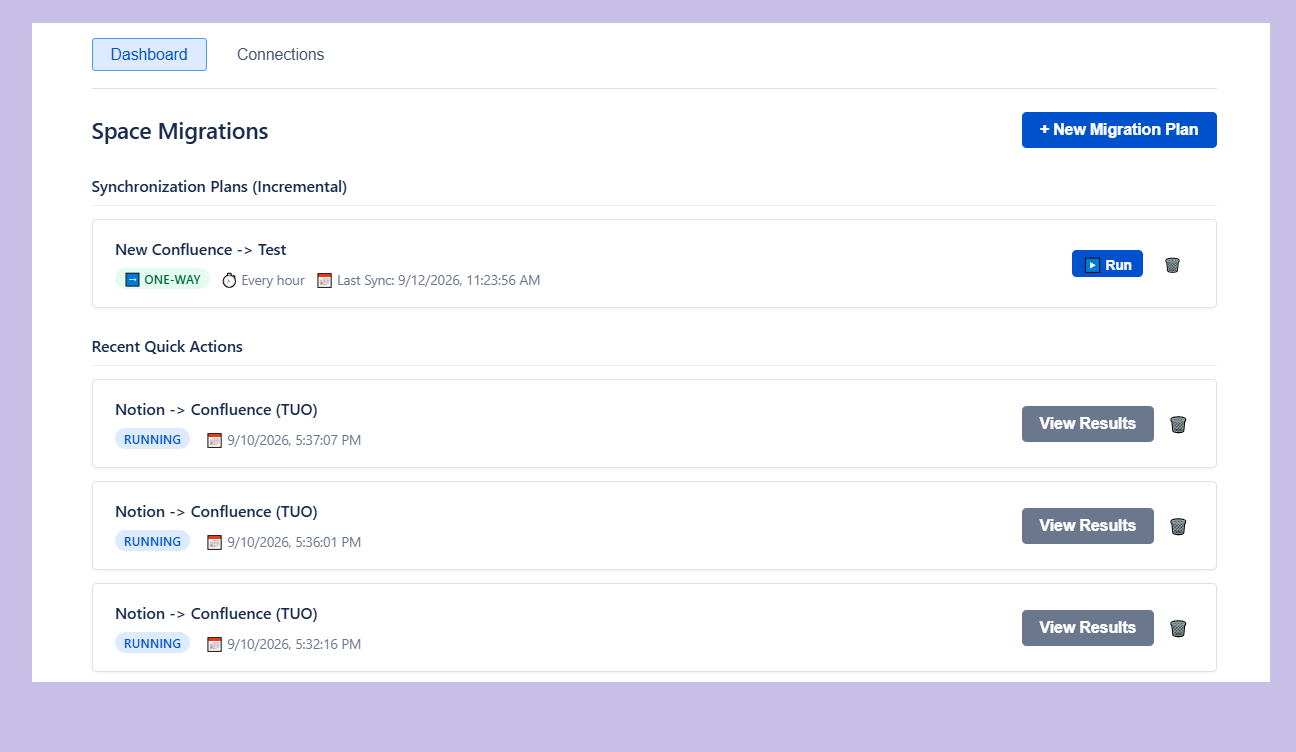Click the ONE-WAY arrow badge icon
Screen dimensions: 1296x752
click(x=132, y=280)
